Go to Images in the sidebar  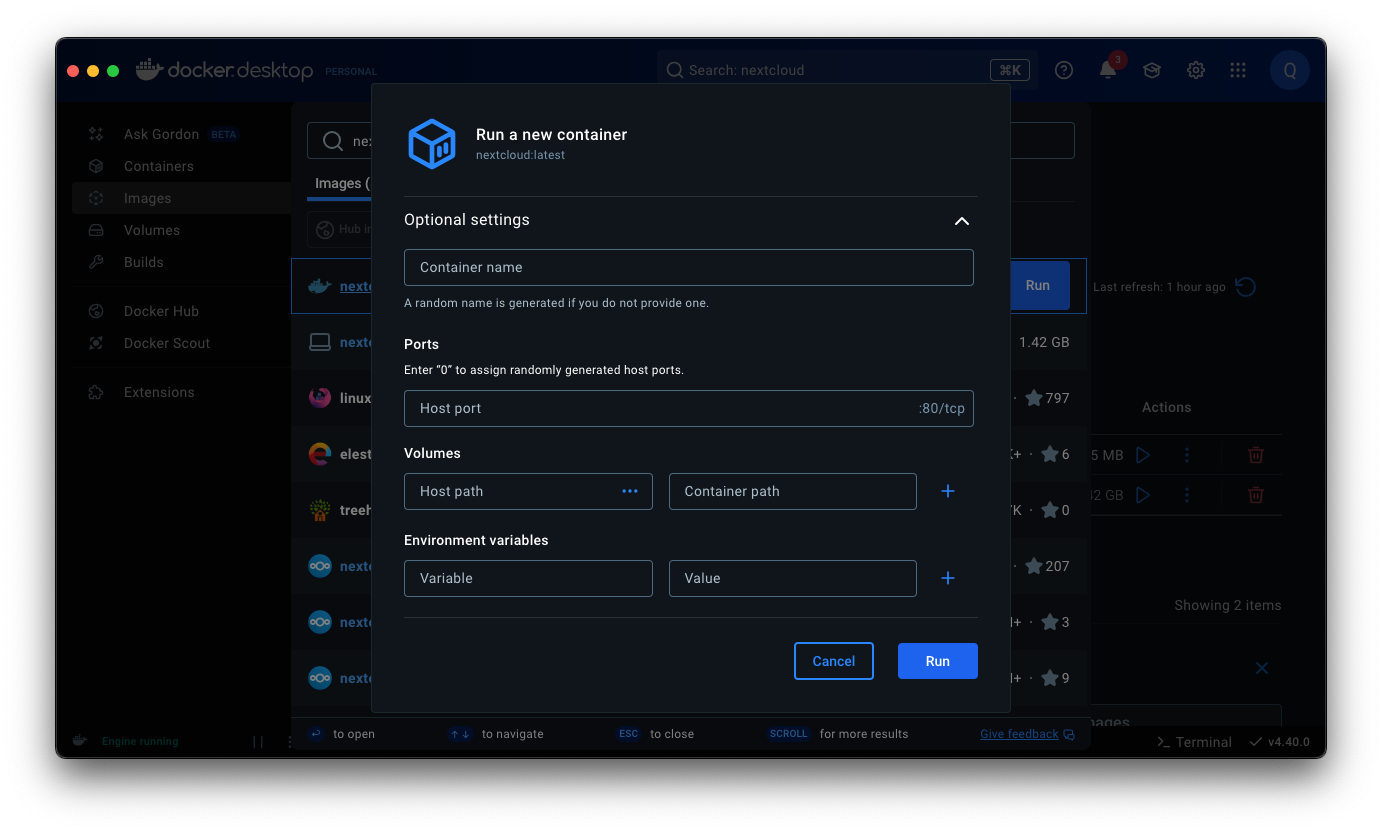[x=181, y=198]
